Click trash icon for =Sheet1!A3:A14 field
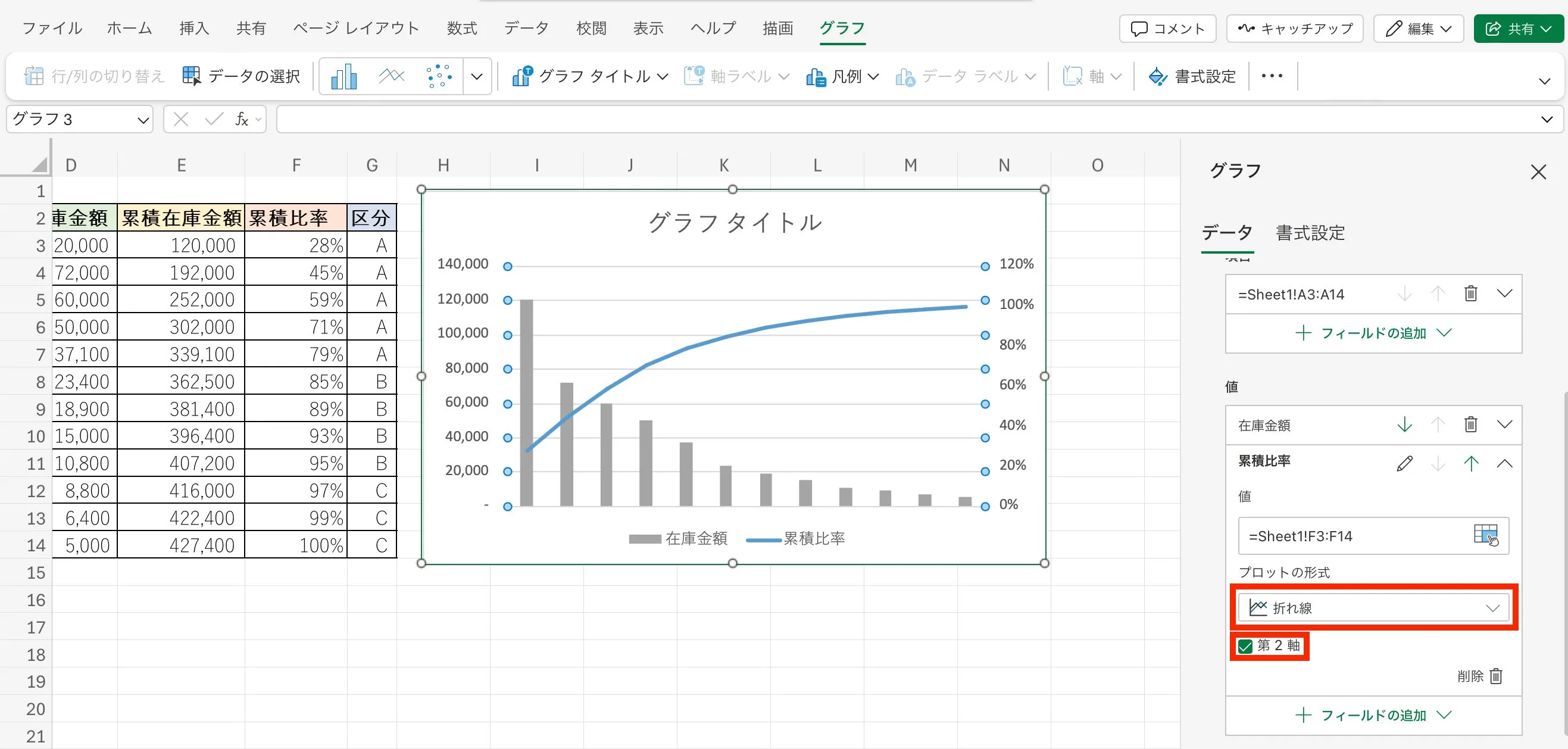 coord(1470,294)
